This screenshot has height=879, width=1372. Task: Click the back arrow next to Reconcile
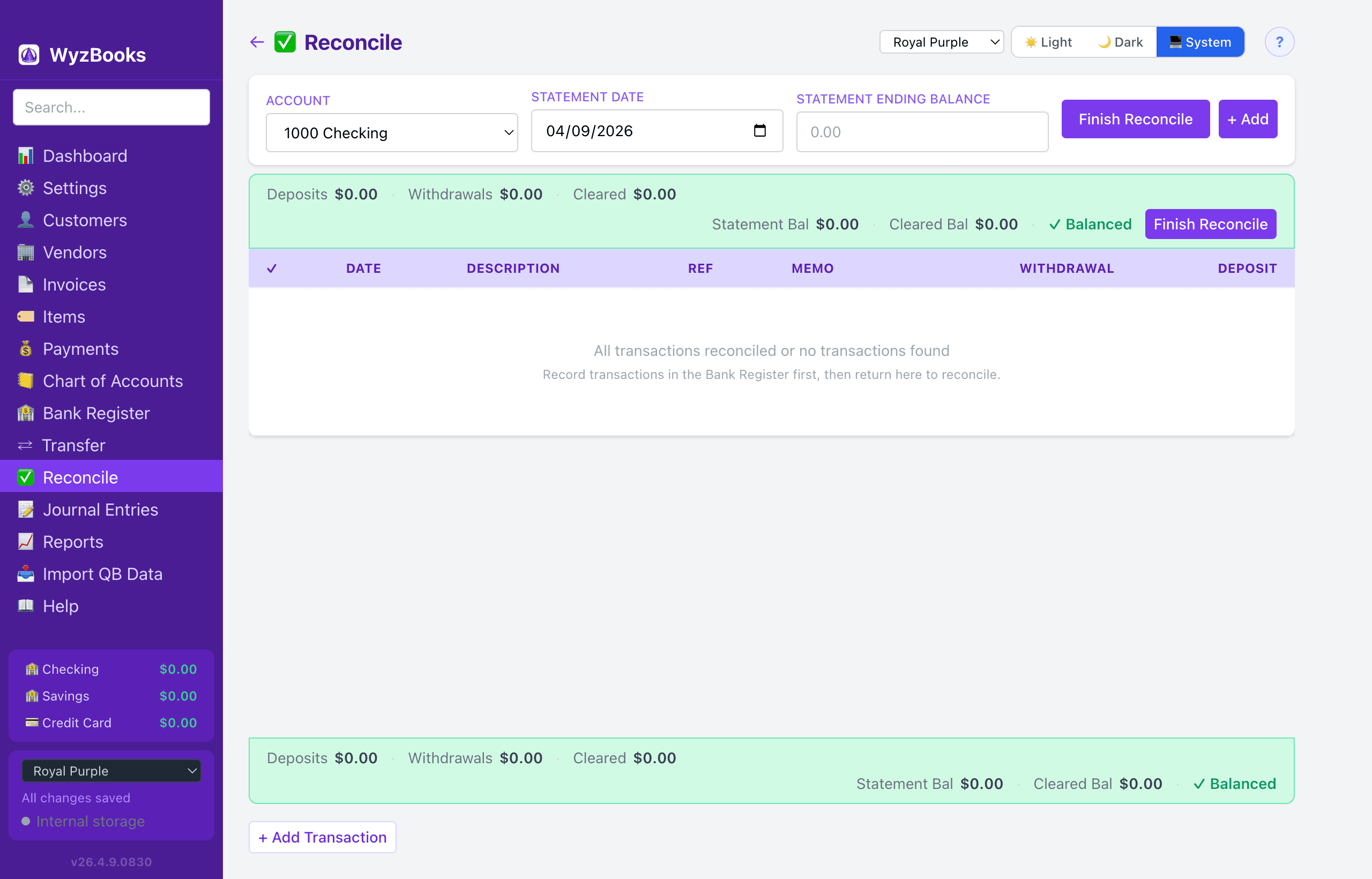[257, 42]
